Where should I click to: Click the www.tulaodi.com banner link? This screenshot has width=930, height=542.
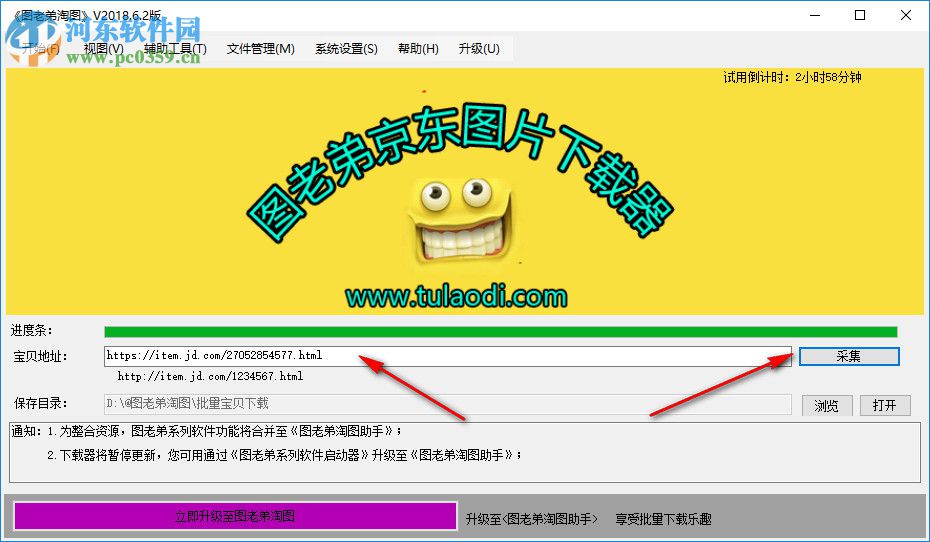coord(456,296)
